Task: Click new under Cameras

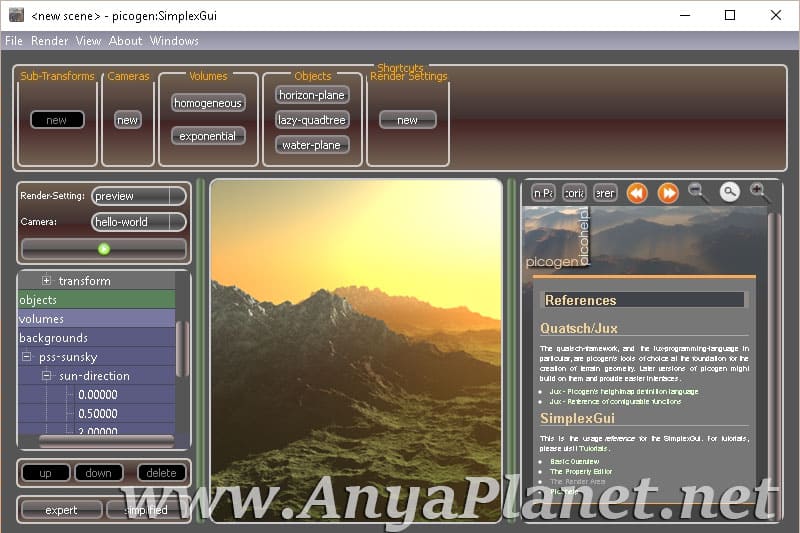Action: [x=128, y=120]
